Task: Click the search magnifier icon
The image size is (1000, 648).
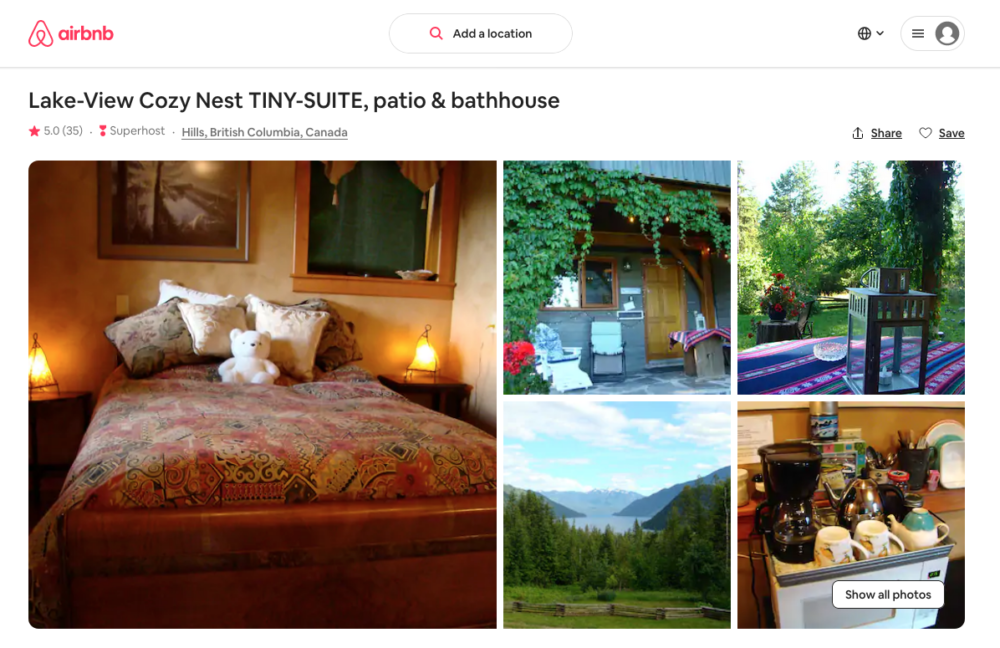Action: tap(436, 33)
